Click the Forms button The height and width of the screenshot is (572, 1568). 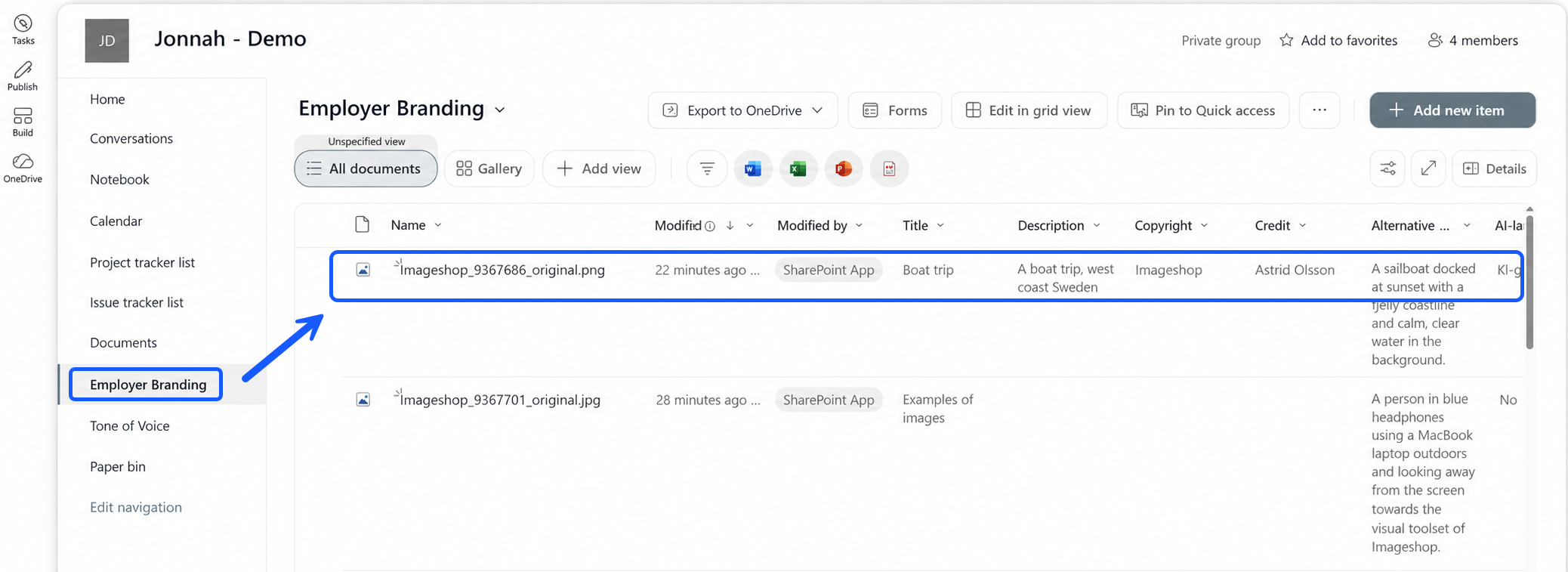pyautogui.click(x=894, y=110)
